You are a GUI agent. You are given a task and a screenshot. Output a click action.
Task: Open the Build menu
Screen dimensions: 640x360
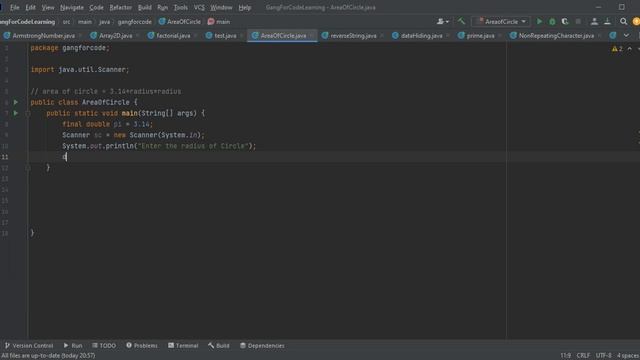click(x=144, y=7)
